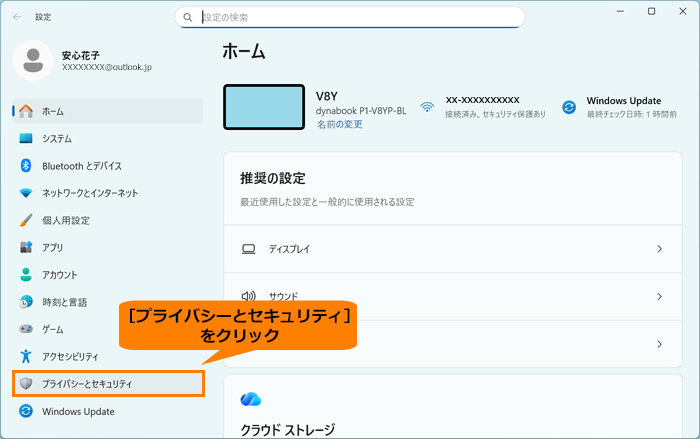Image resolution: width=700 pixels, height=439 pixels.
Task: Click the header Windows Update circular icon
Action: pos(569,107)
